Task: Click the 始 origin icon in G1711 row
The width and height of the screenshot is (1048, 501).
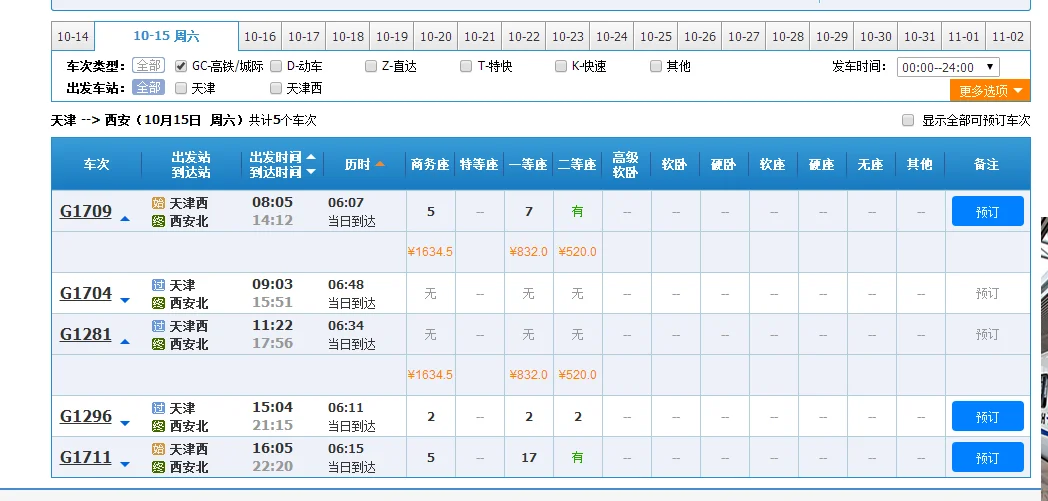Action: (158, 449)
